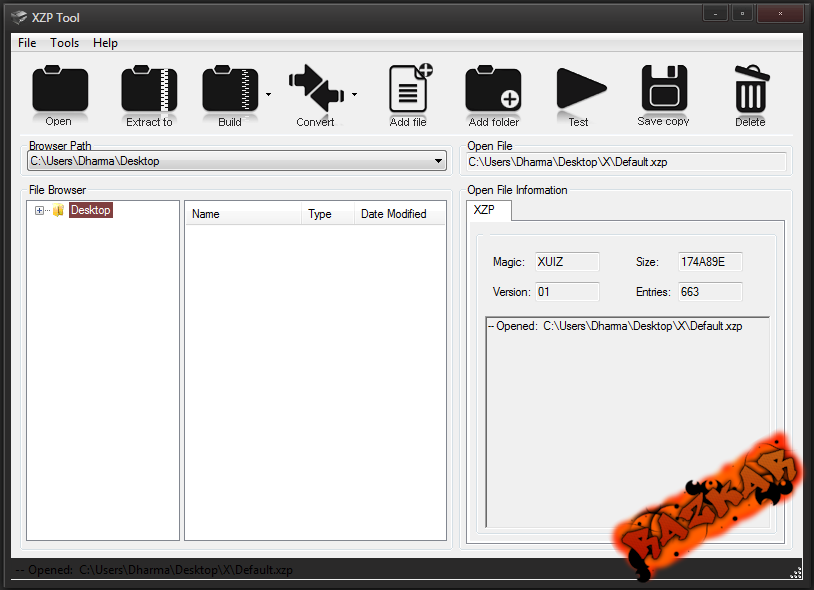Image resolution: width=814 pixels, height=590 pixels.
Task: Sort by Name column header
Action: [243, 214]
